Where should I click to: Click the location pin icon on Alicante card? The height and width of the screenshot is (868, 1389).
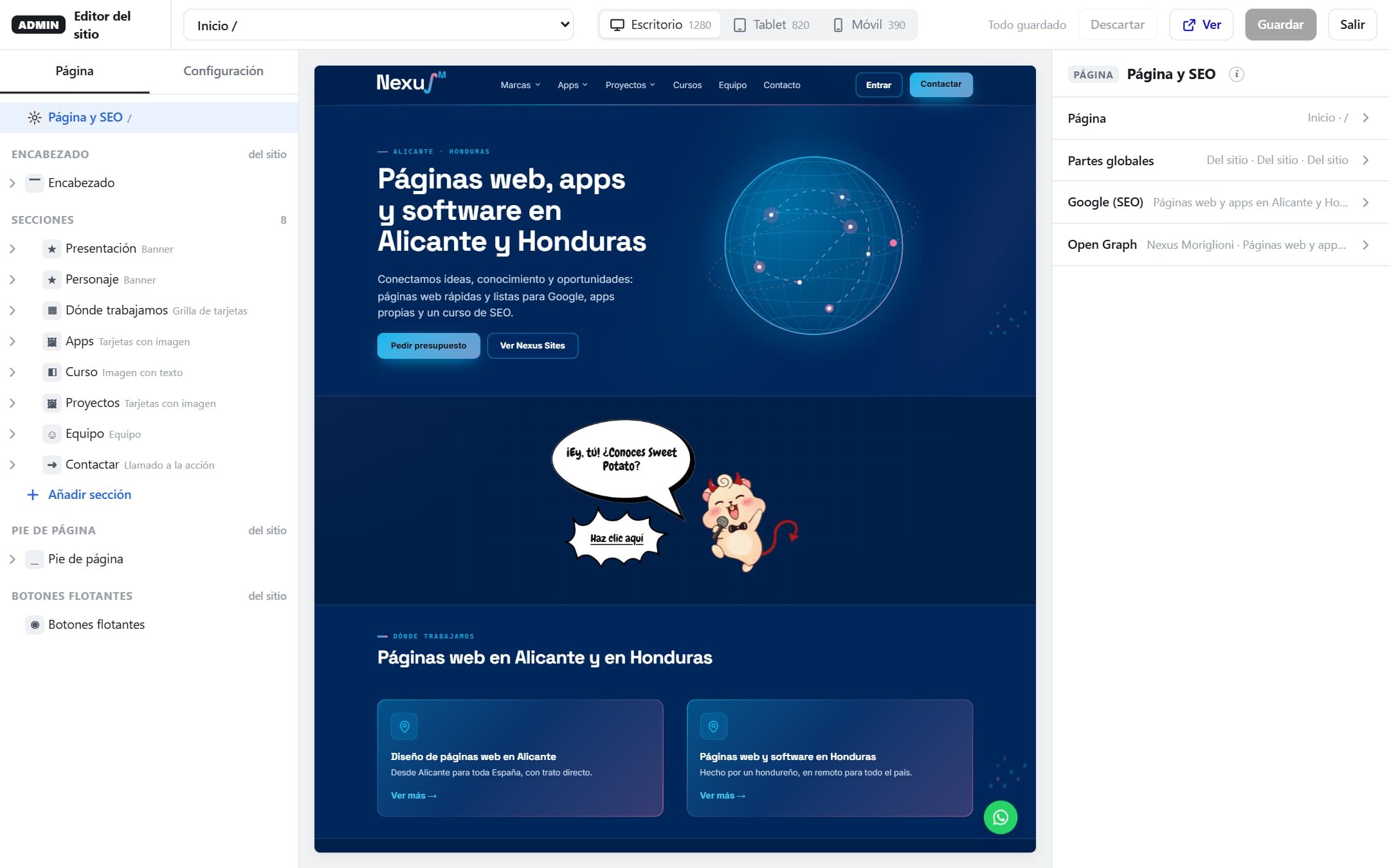point(404,727)
